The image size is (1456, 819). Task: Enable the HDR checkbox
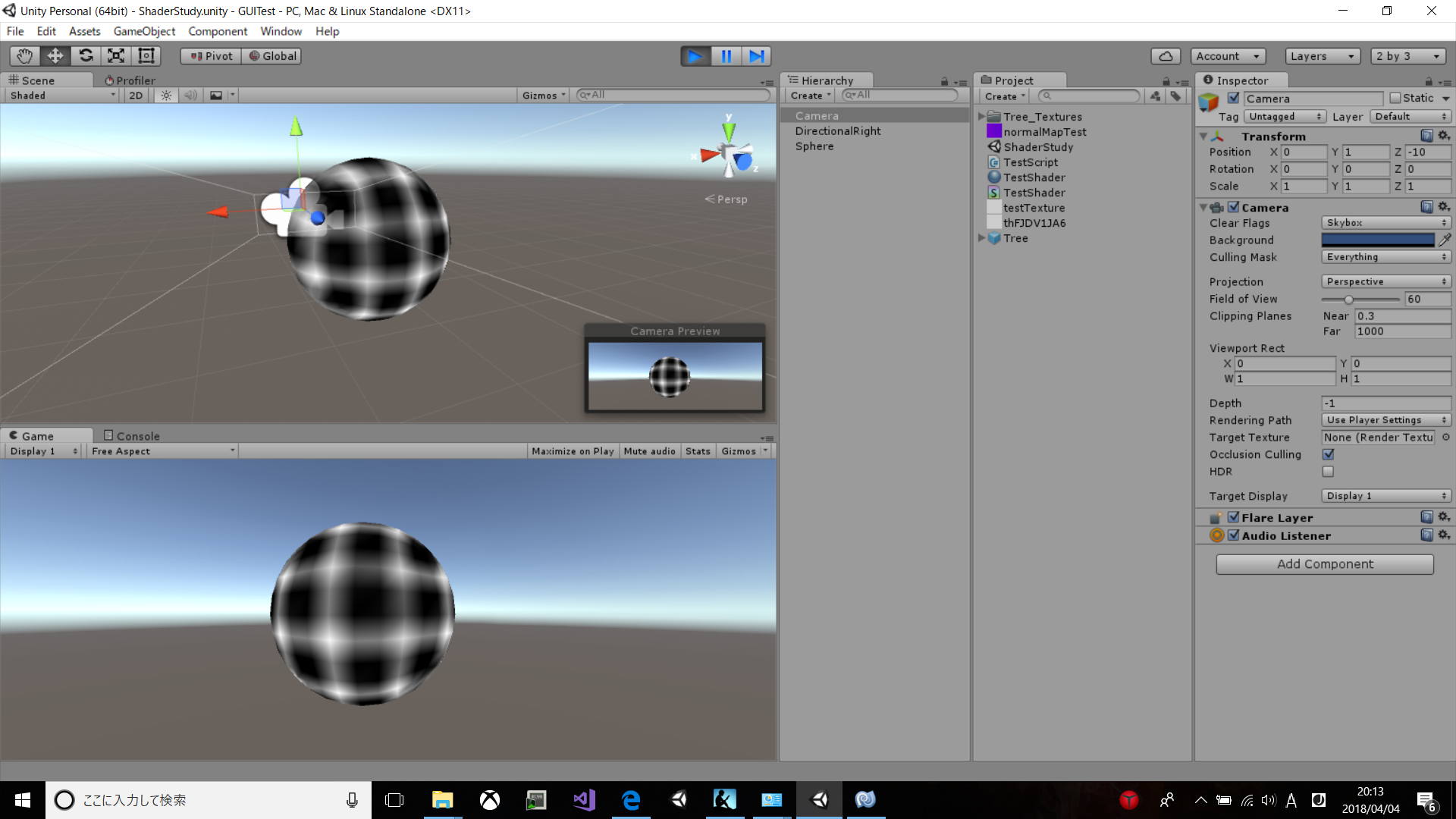pyautogui.click(x=1328, y=472)
